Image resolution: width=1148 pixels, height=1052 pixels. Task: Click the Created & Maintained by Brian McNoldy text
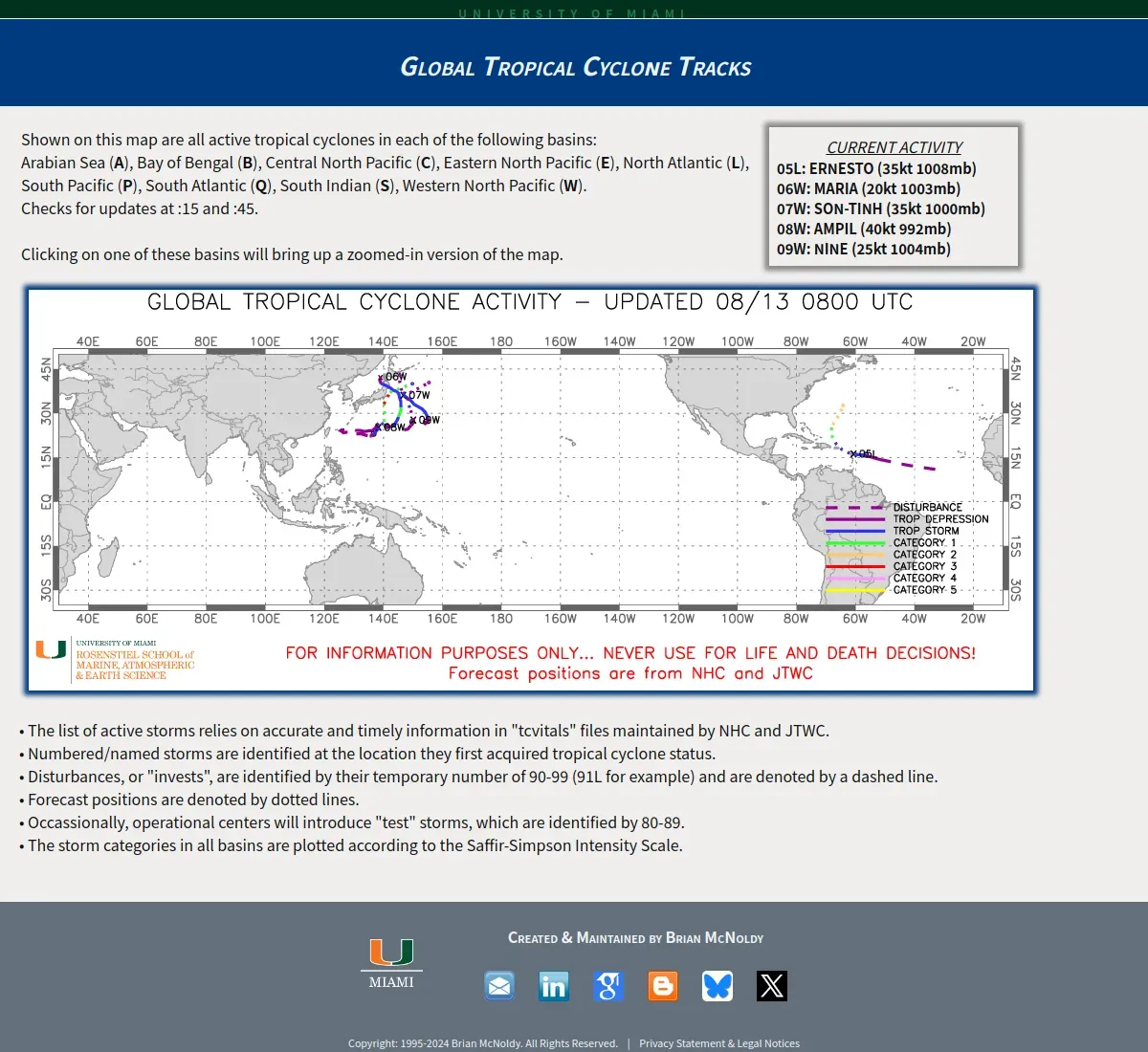pyautogui.click(x=635, y=938)
